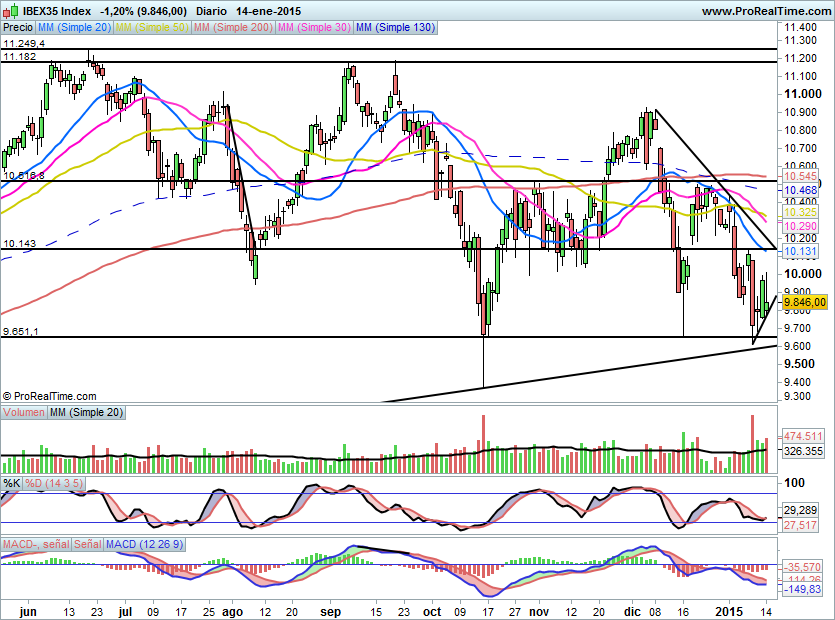
Task: Click the 10.516,8 horizontal line label
Action: point(23,175)
